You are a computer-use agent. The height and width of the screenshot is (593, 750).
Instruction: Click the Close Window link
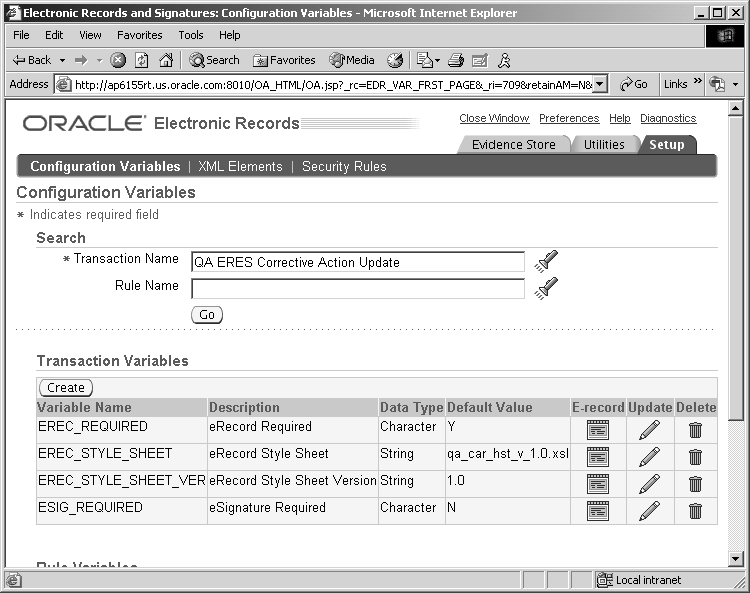pyautogui.click(x=494, y=118)
